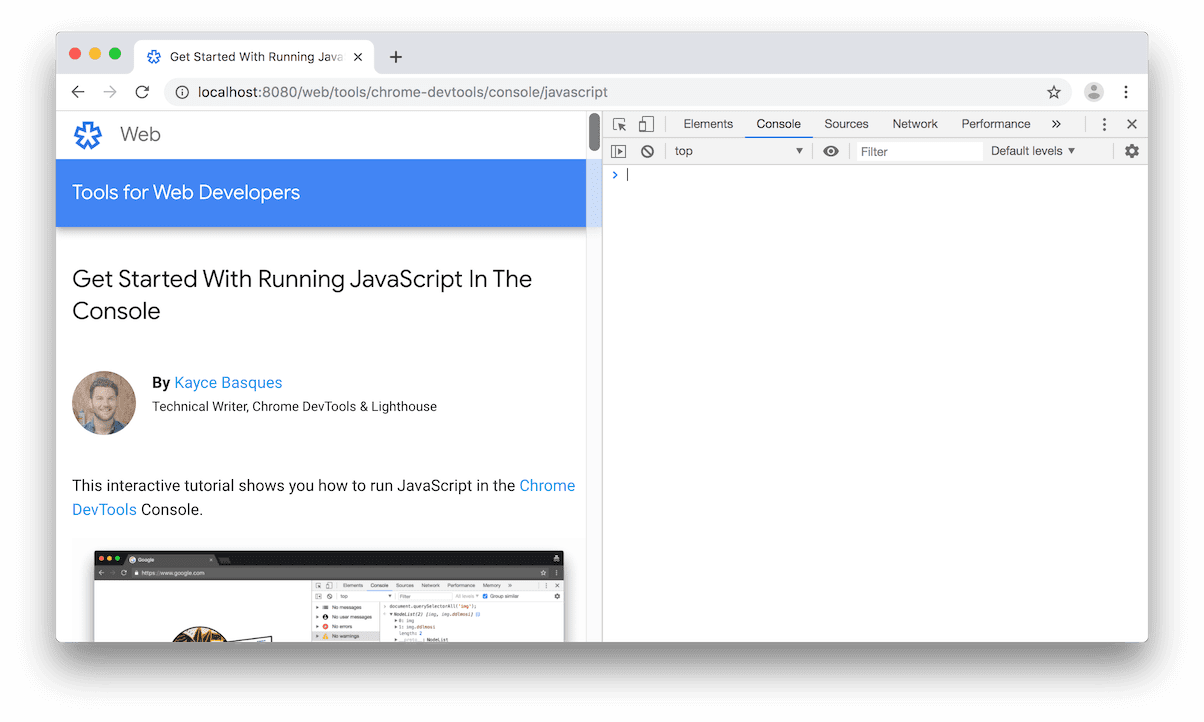Open the Kayce Basques author link

[x=228, y=382]
